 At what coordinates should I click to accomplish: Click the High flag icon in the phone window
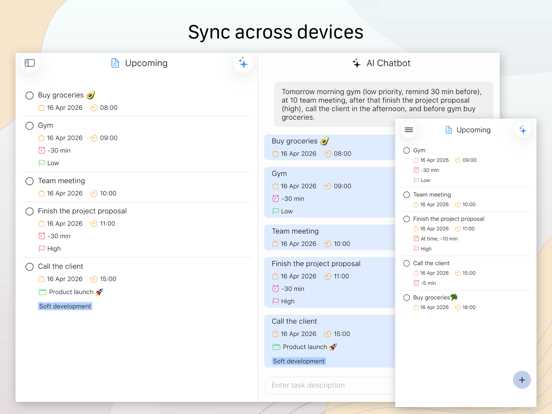416,249
